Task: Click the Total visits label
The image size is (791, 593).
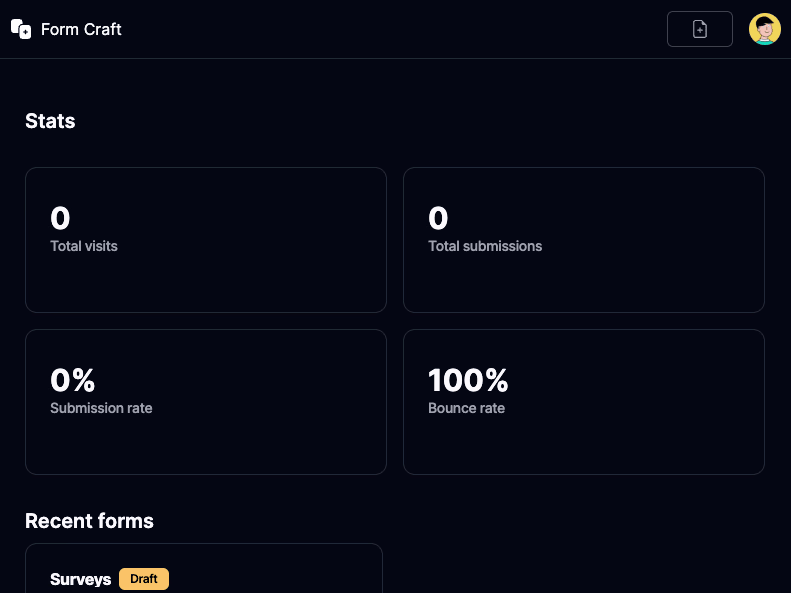Action: point(84,246)
